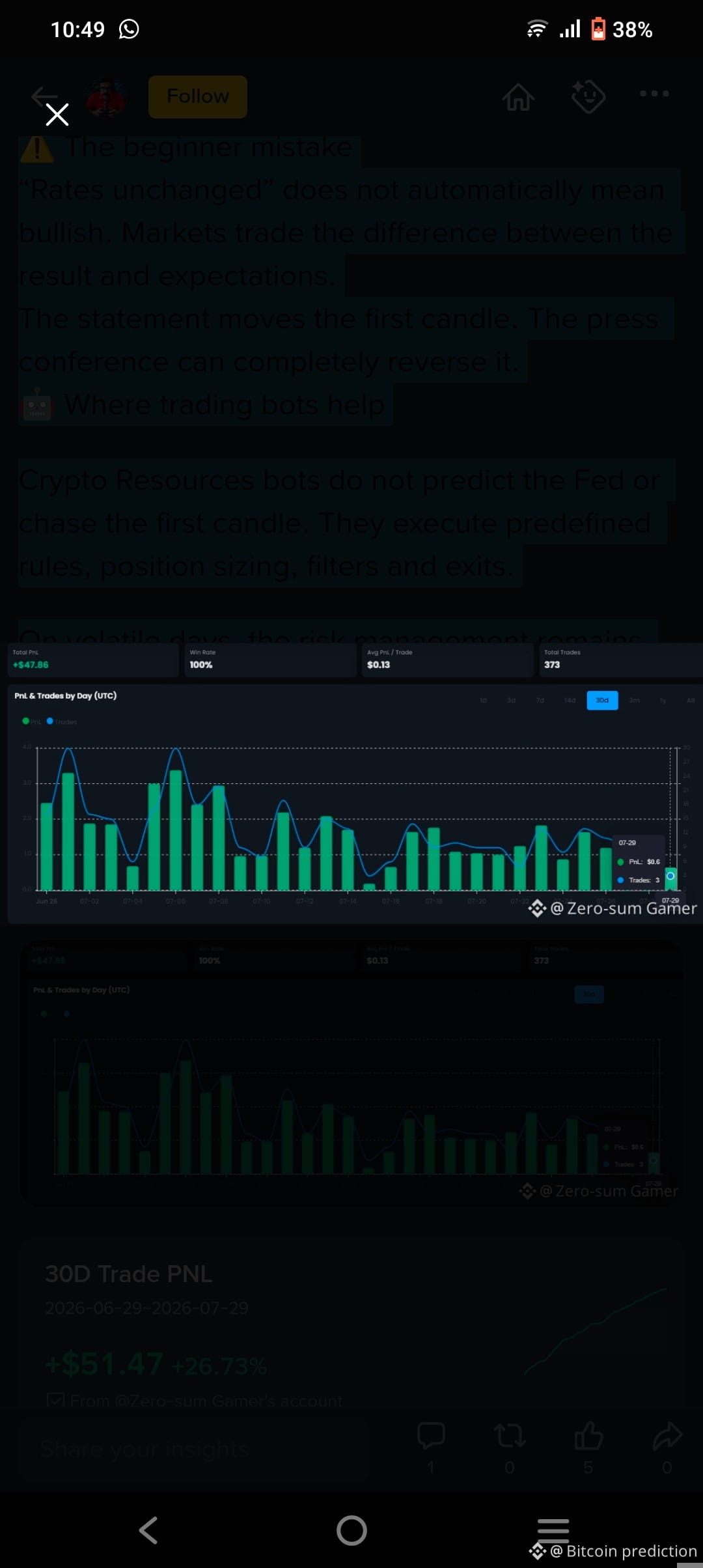Click the 07-29 data point marker
This screenshot has height=1568, width=703.
[670, 876]
